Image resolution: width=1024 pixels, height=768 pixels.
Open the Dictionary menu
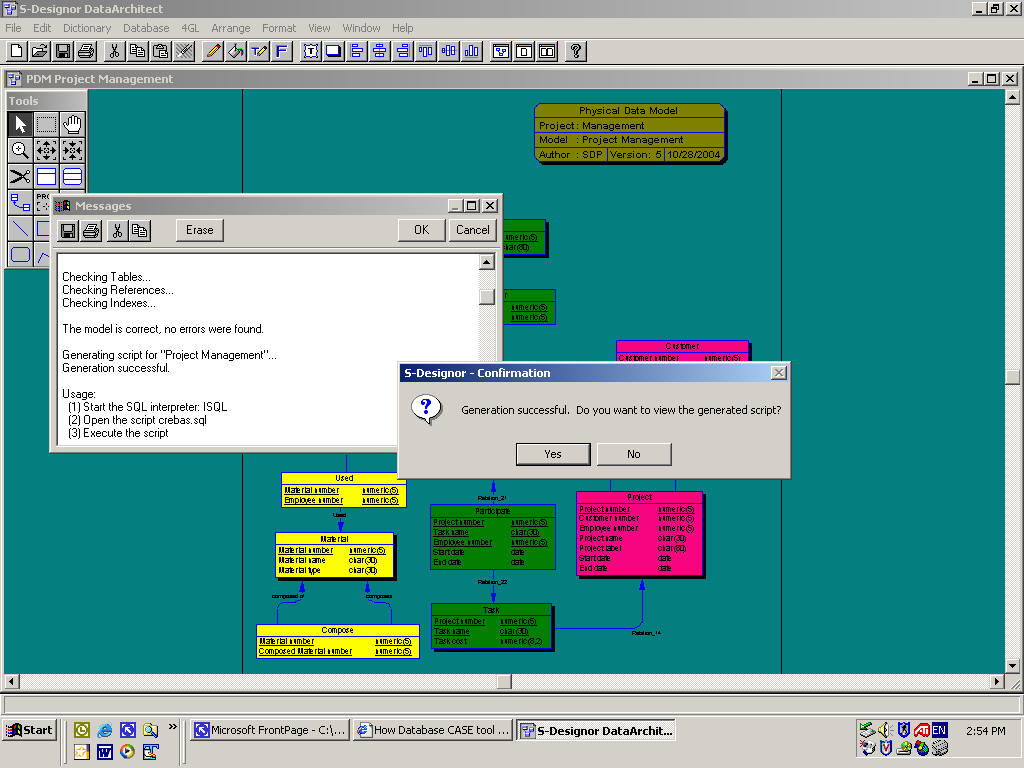point(87,28)
